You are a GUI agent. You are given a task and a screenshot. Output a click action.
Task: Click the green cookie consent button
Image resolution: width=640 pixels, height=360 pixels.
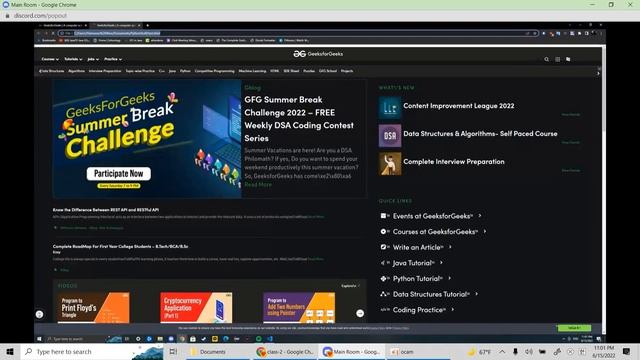click(x=574, y=328)
